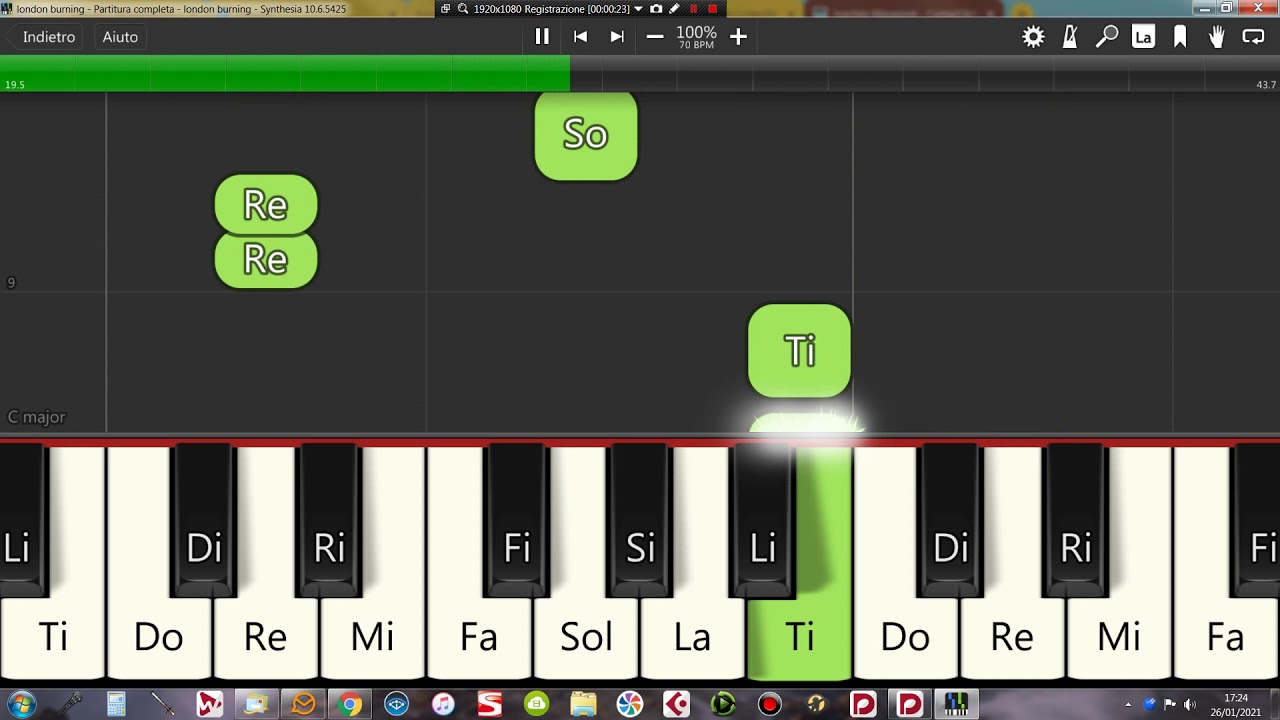Play the white Sol key

[x=586, y=638]
